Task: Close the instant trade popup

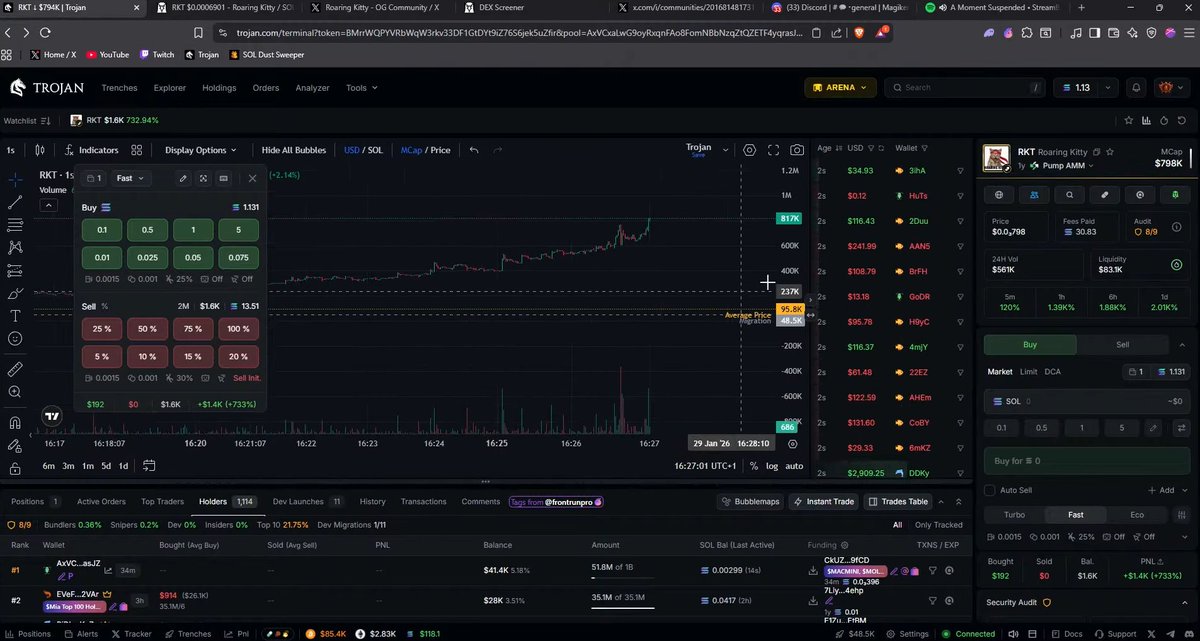Action: pos(252,178)
